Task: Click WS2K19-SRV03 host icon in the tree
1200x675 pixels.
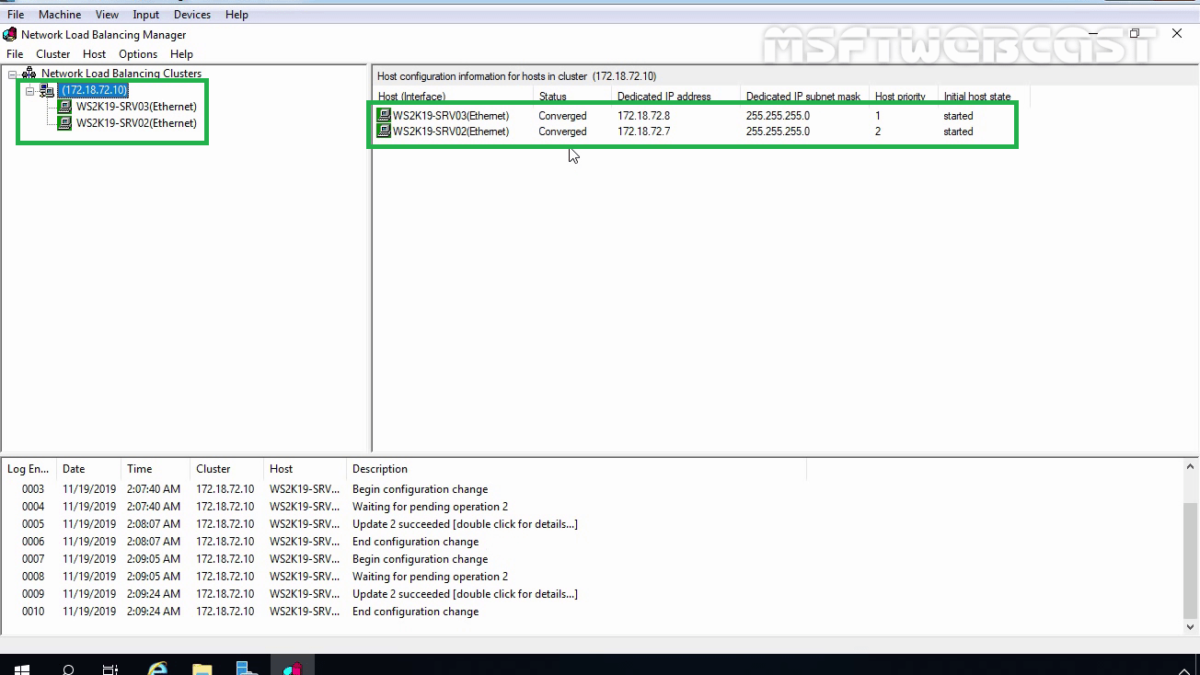Action: coord(65,106)
